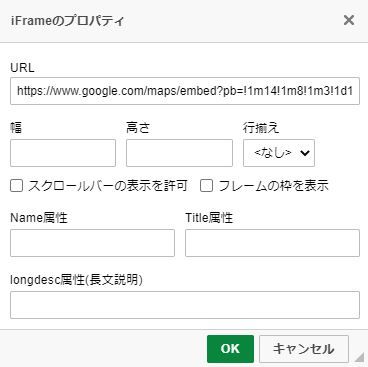Click into the 高さ height field
The width and height of the screenshot is (368, 367).
coord(179,153)
